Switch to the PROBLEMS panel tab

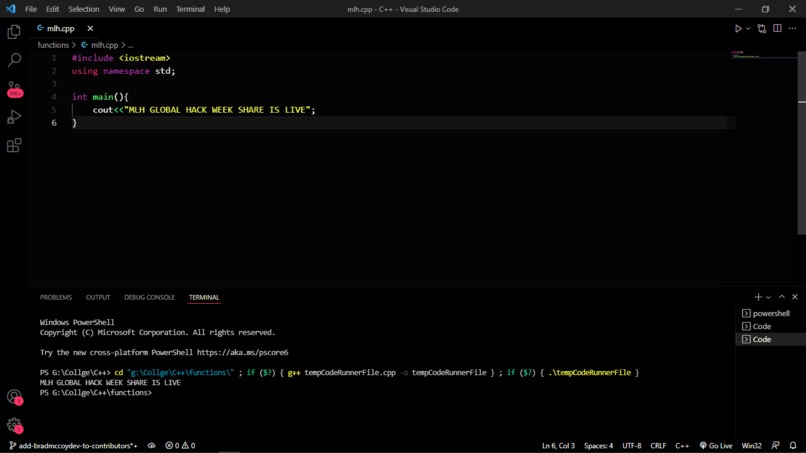click(x=56, y=297)
